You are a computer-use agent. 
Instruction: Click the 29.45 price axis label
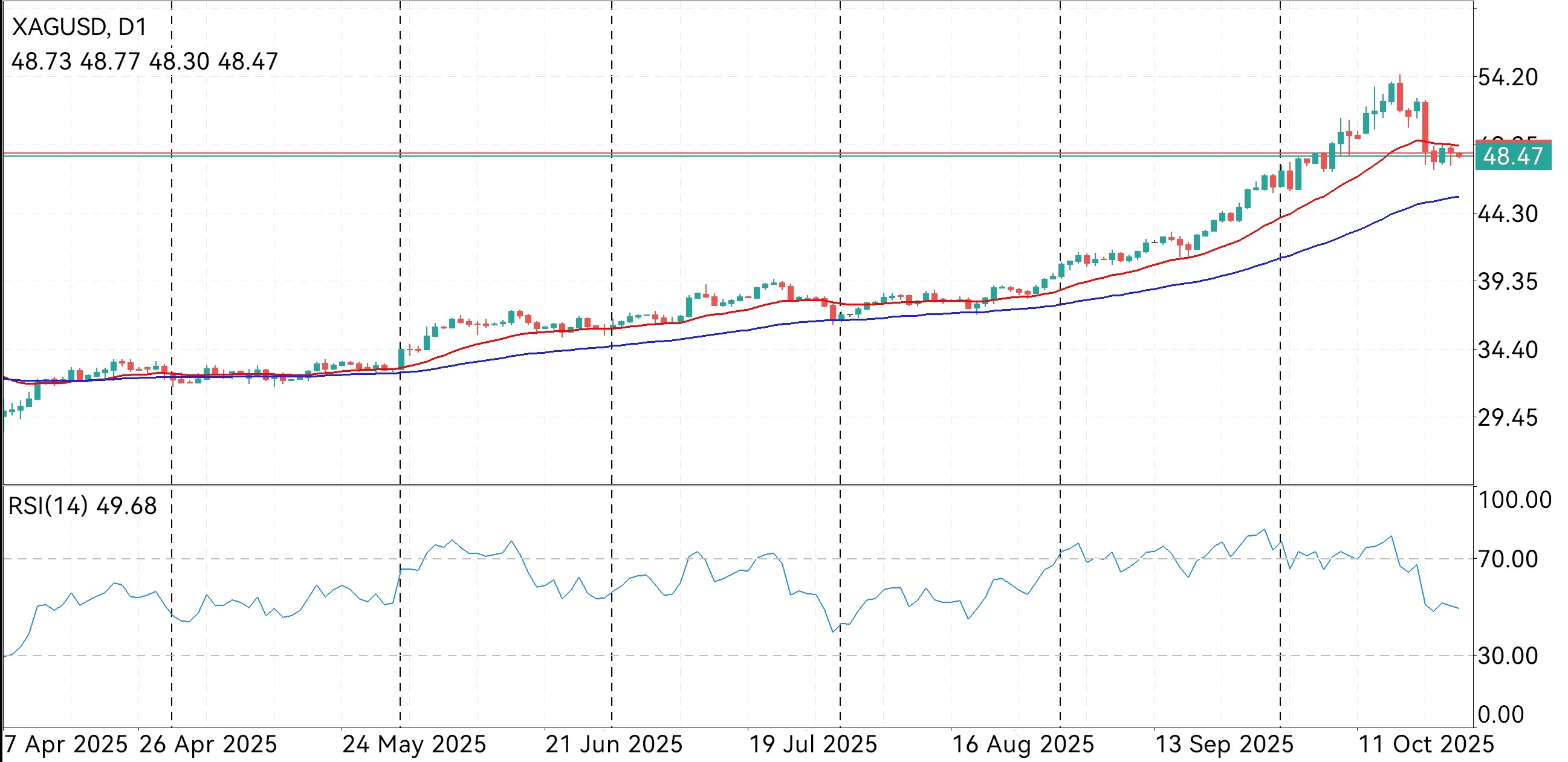(x=1507, y=418)
